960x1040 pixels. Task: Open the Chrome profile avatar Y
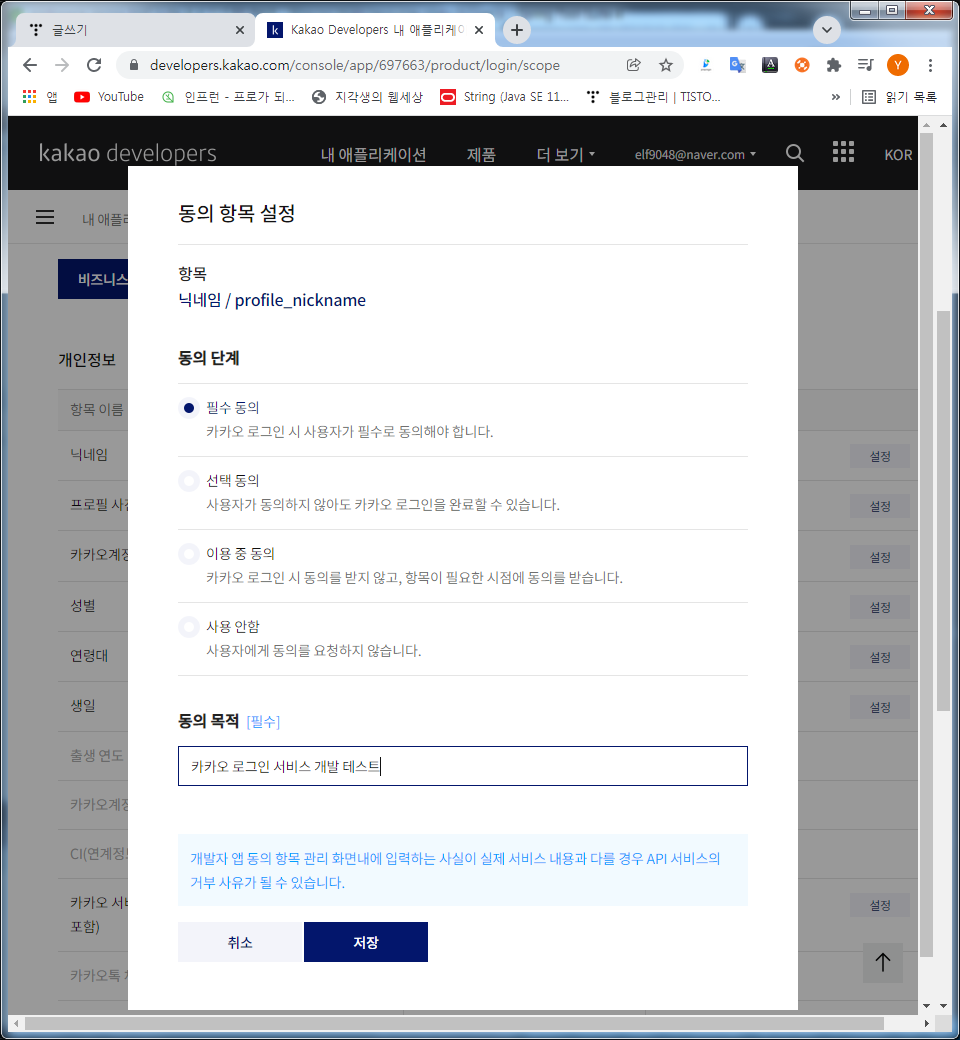pos(898,65)
